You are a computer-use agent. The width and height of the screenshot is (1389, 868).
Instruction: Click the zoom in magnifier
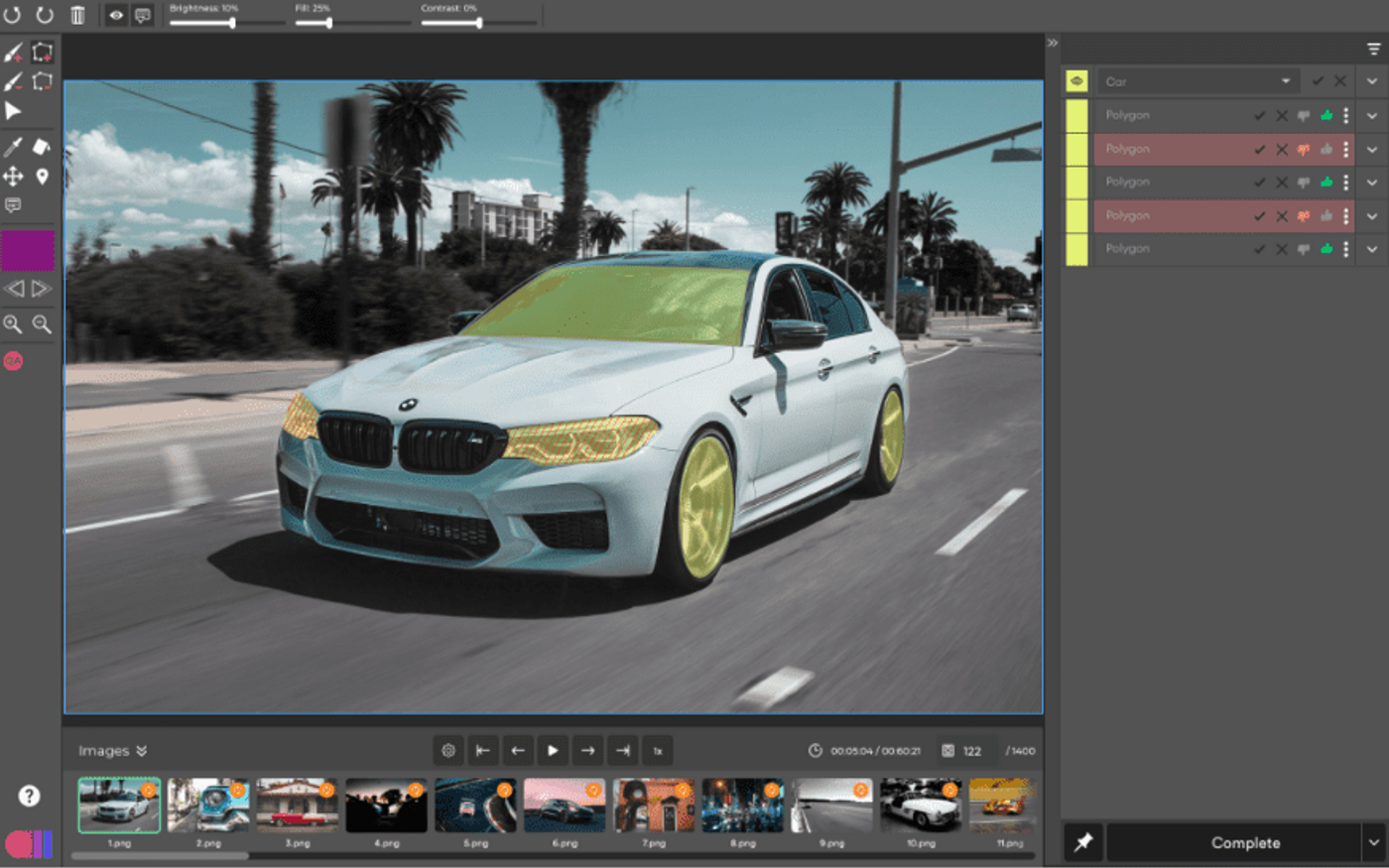click(x=13, y=324)
